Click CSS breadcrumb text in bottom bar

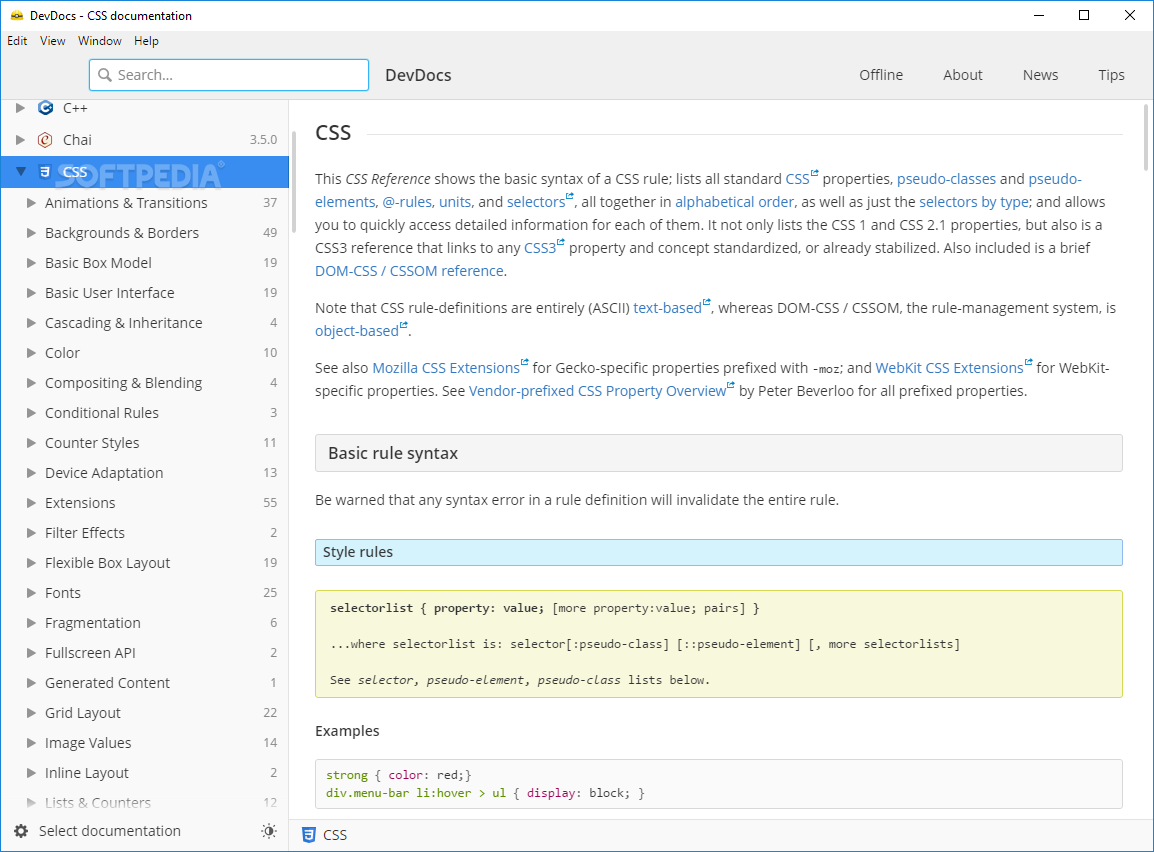coord(335,835)
